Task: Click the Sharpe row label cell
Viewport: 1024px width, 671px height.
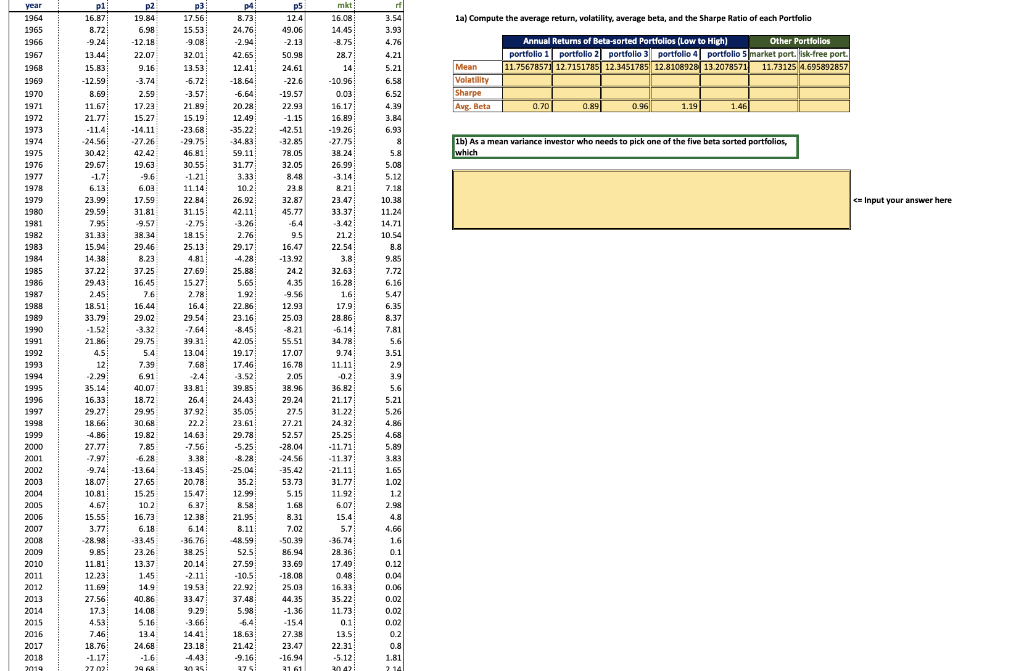Action: coord(466,93)
